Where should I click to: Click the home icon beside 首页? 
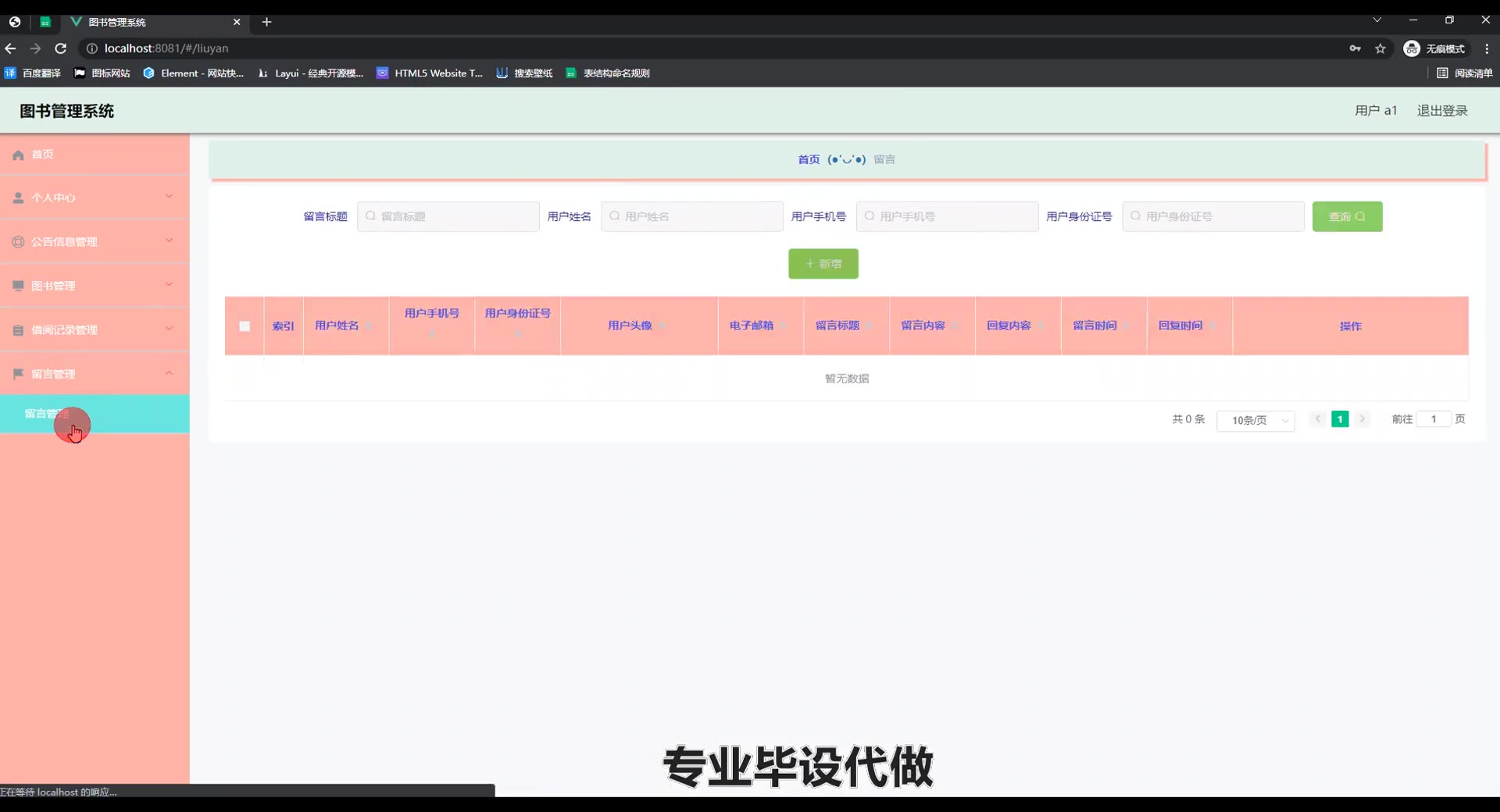pyautogui.click(x=18, y=155)
